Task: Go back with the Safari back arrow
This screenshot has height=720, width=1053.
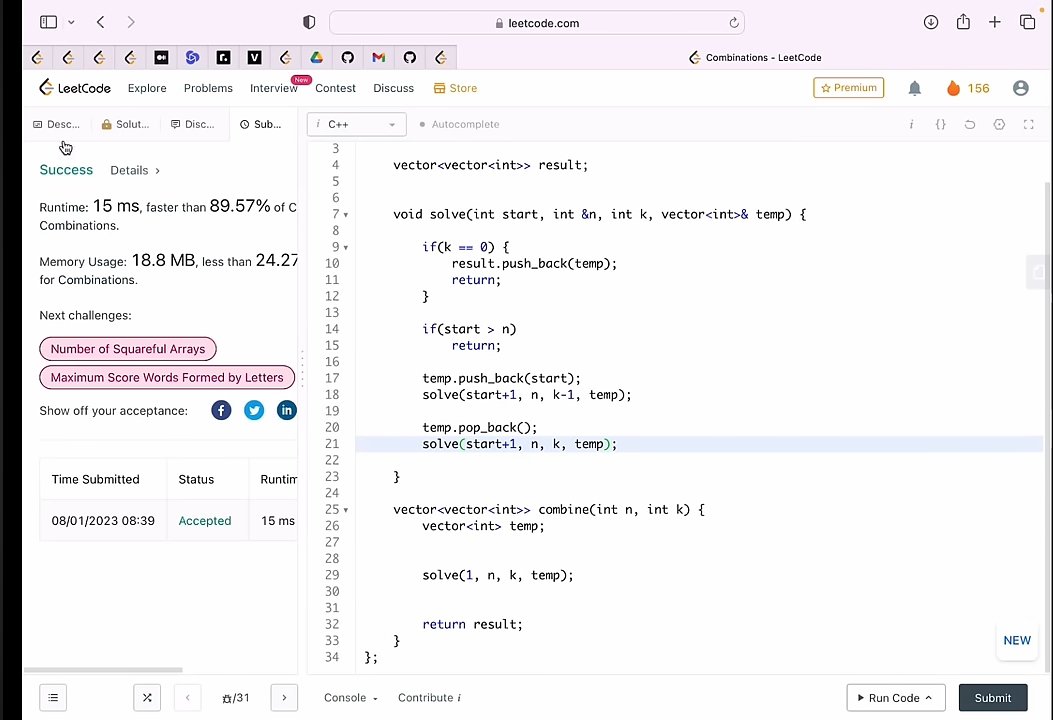Action: pos(100,22)
